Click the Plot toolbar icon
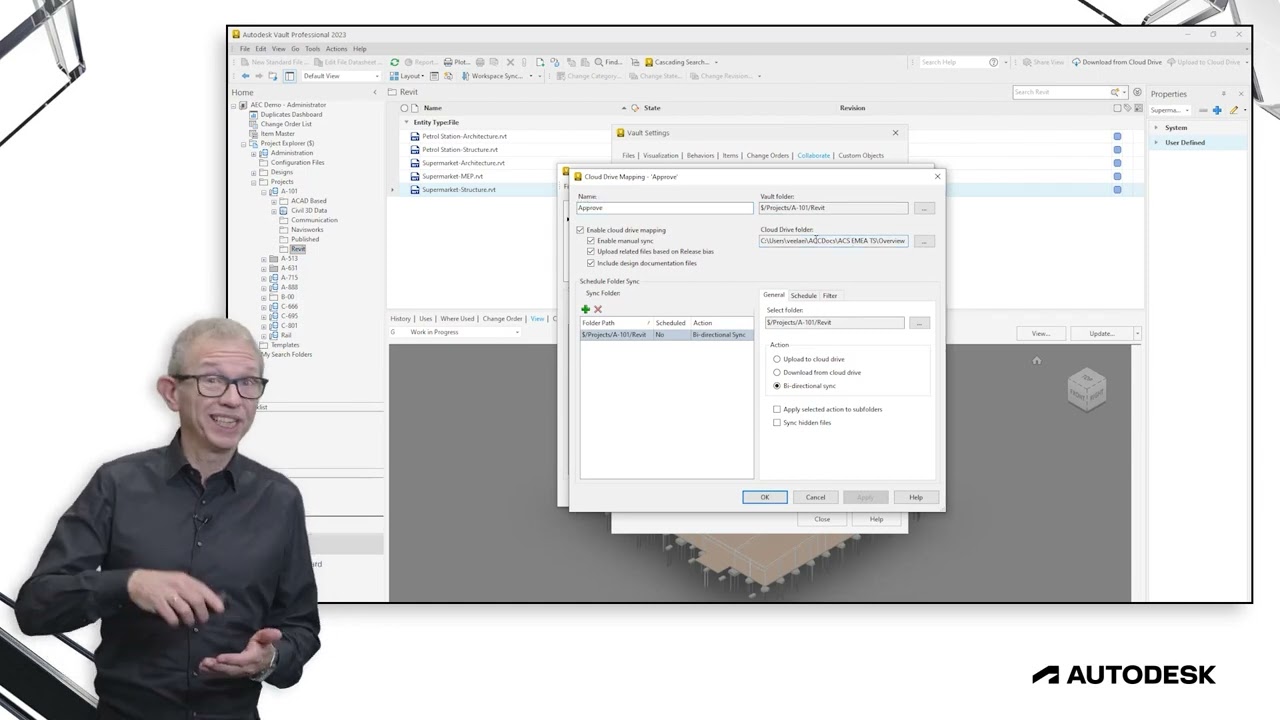 pos(456,61)
